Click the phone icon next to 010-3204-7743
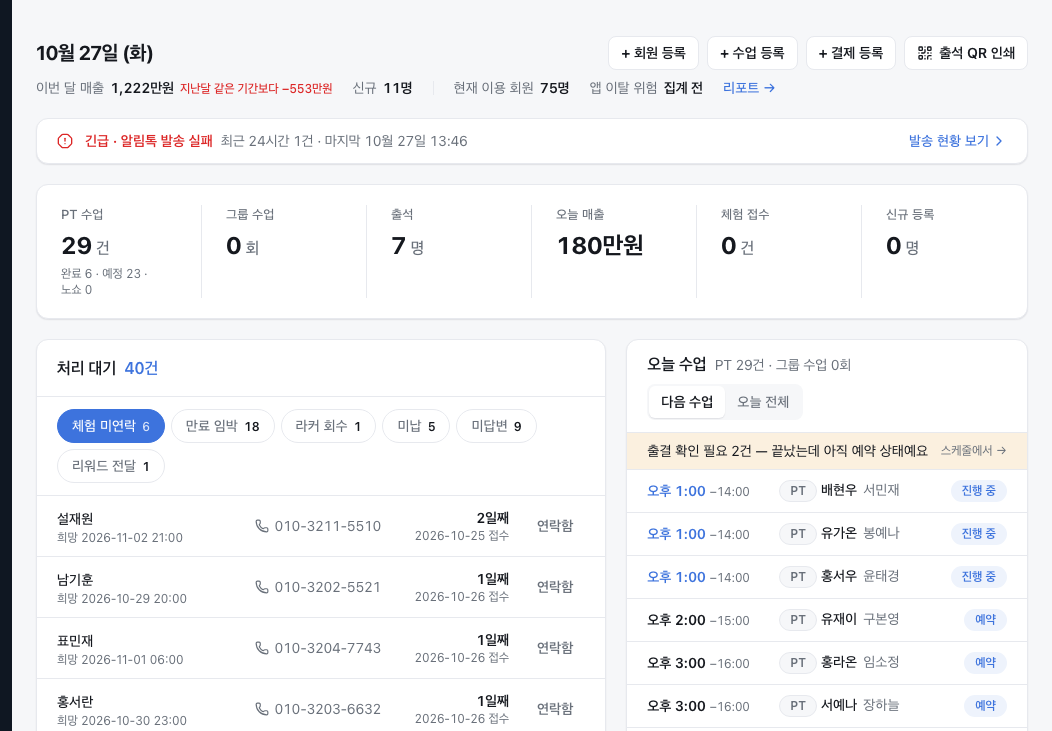 (262, 648)
